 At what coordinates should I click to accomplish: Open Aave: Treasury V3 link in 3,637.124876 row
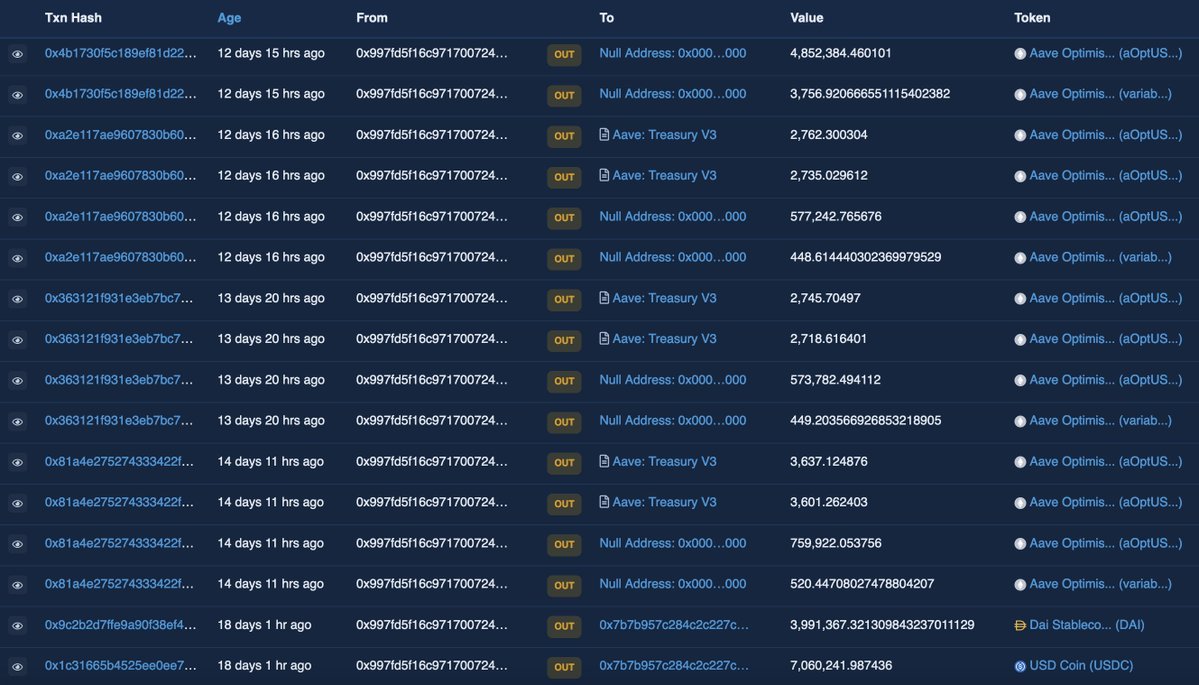[664, 462]
